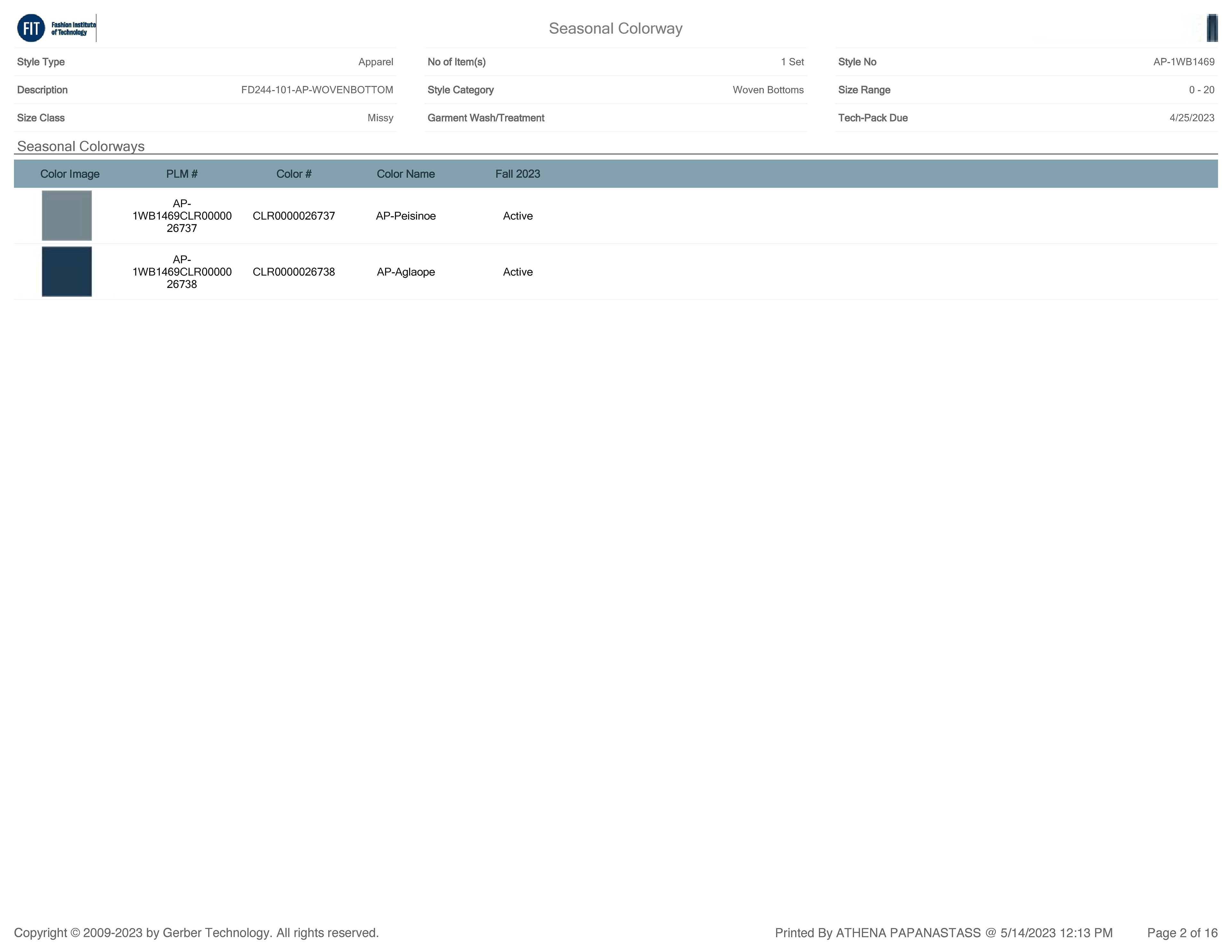
Task: Click the Tech-Pack Due label
Action: click(x=873, y=117)
